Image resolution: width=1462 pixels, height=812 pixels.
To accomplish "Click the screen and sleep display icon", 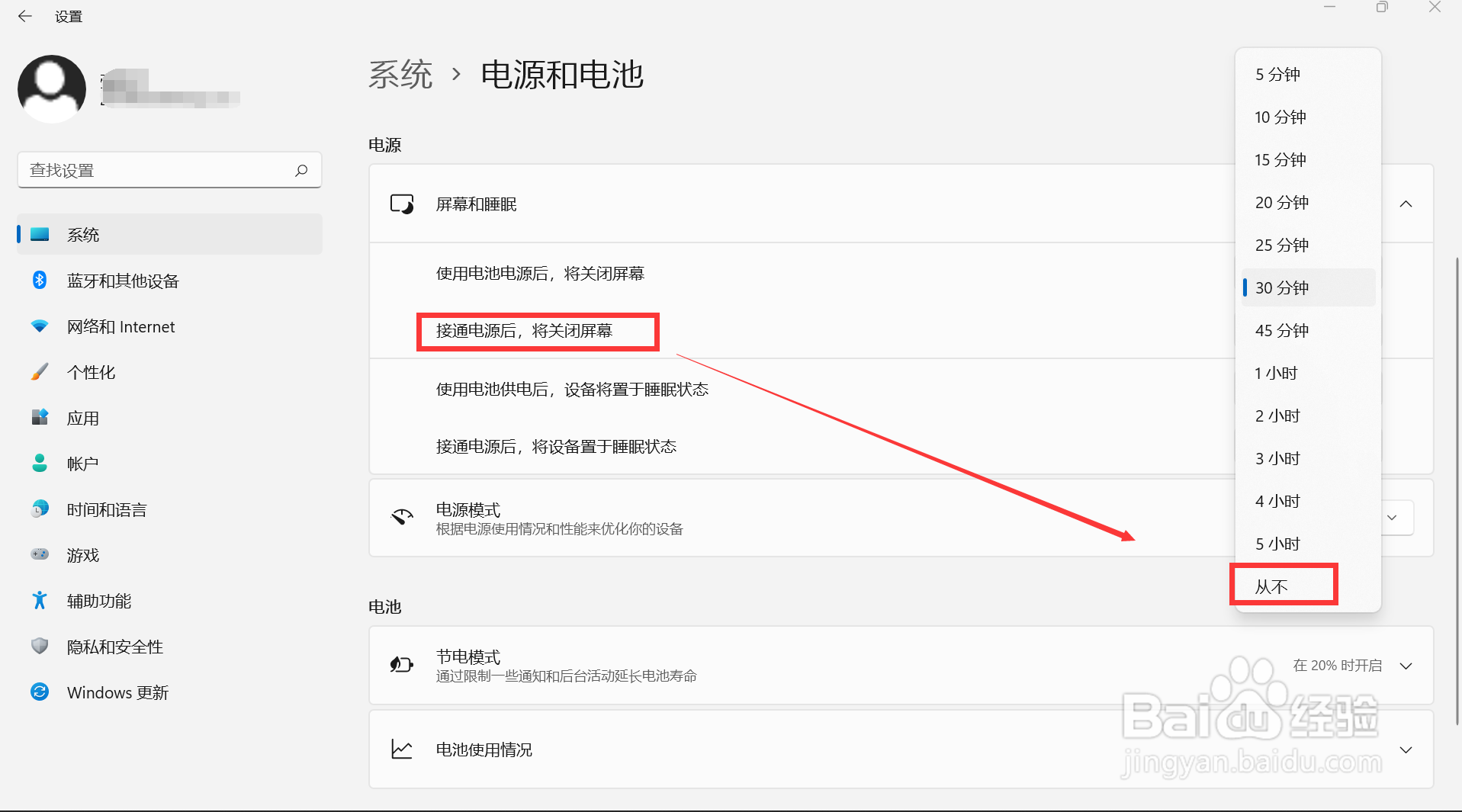I will click(x=402, y=204).
